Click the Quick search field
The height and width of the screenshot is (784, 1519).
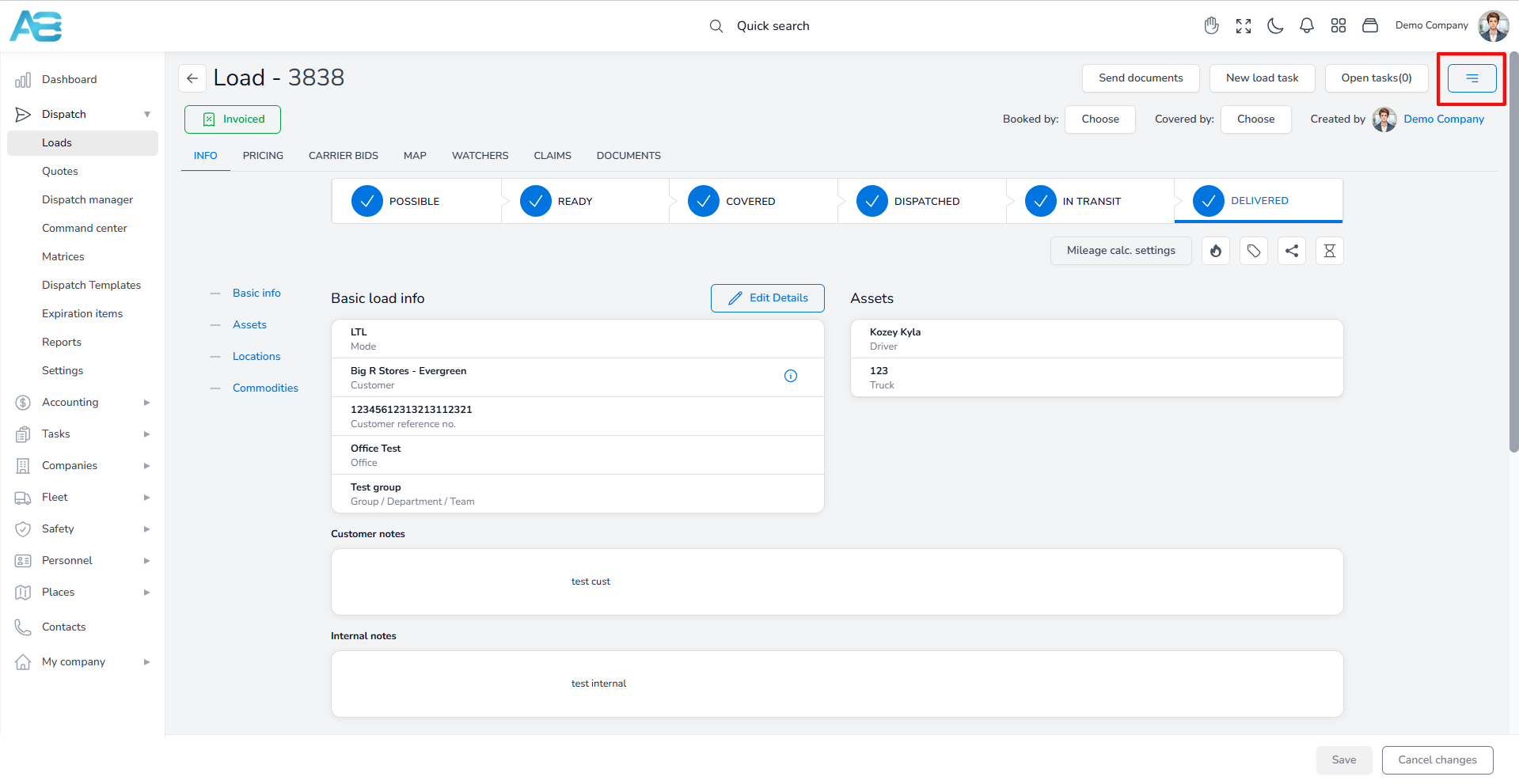773,26
